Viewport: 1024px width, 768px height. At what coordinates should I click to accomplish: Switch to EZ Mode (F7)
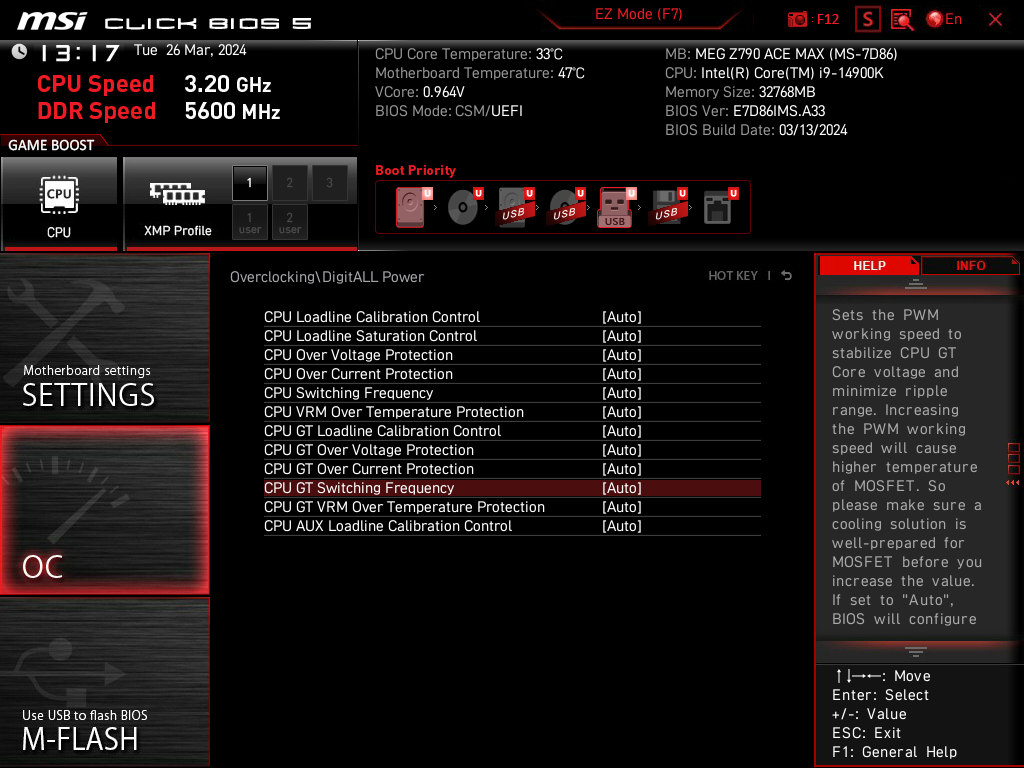(x=639, y=14)
